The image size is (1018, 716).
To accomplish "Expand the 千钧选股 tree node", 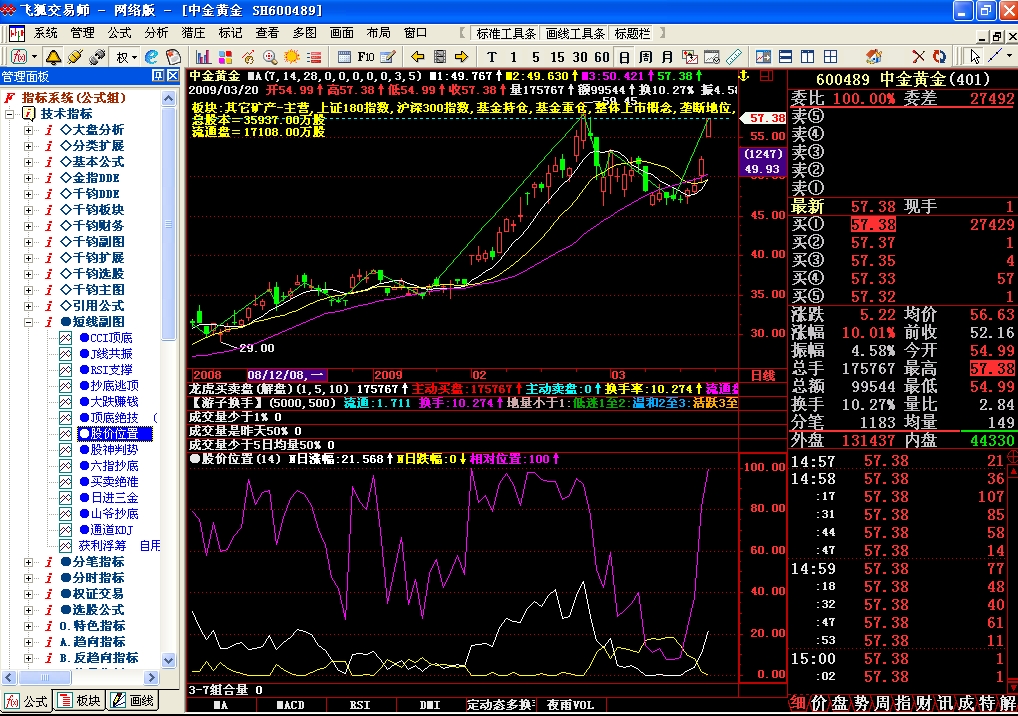I will click(28, 274).
